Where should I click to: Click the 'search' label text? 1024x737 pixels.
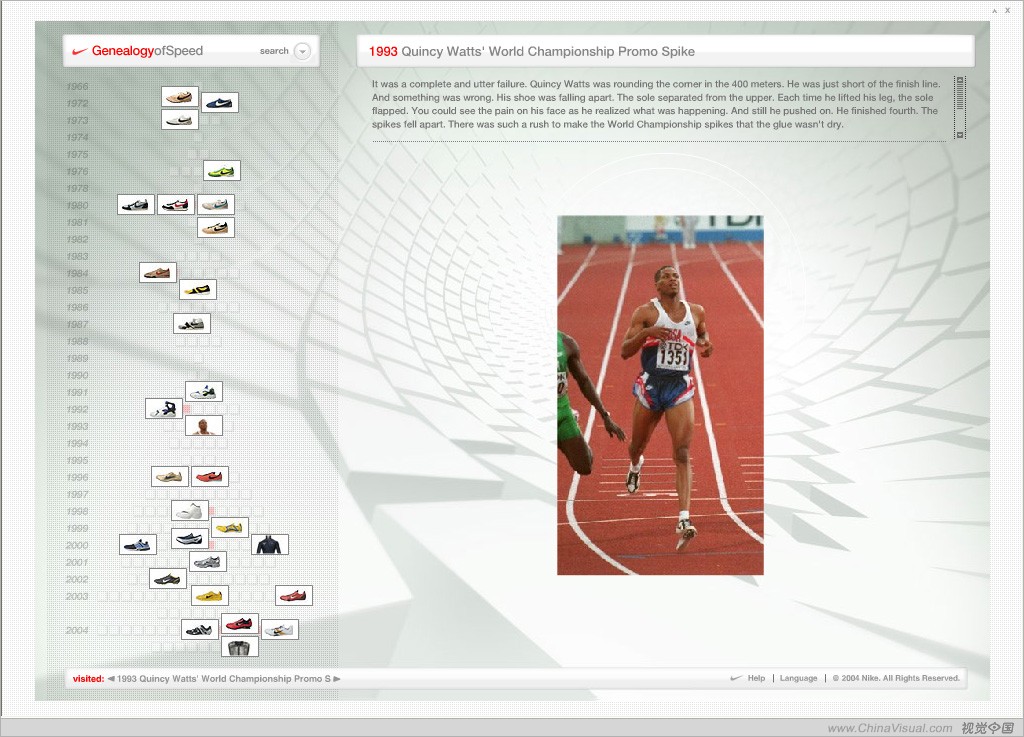coord(274,51)
